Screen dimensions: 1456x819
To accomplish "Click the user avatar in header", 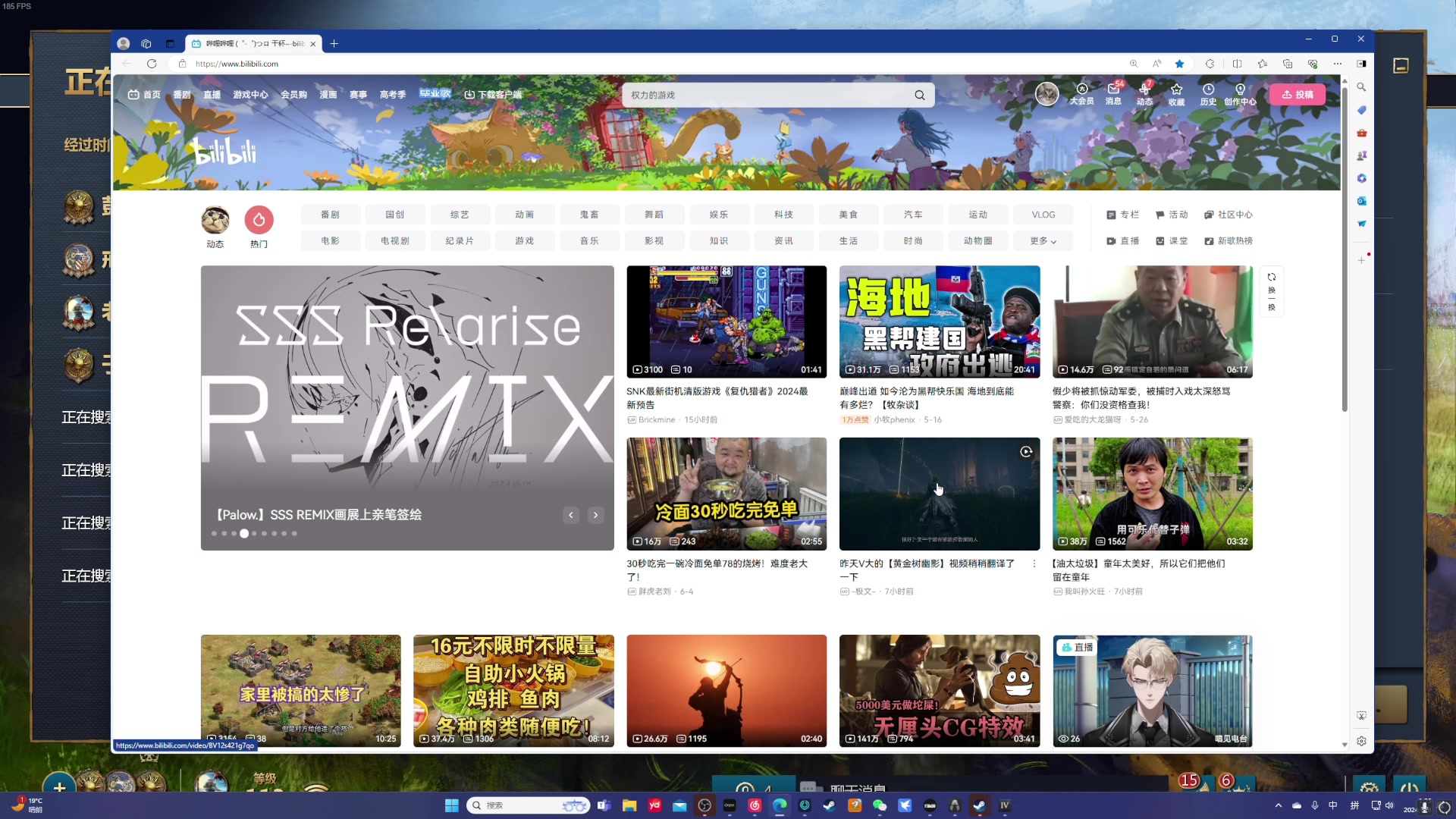I will point(1046,94).
